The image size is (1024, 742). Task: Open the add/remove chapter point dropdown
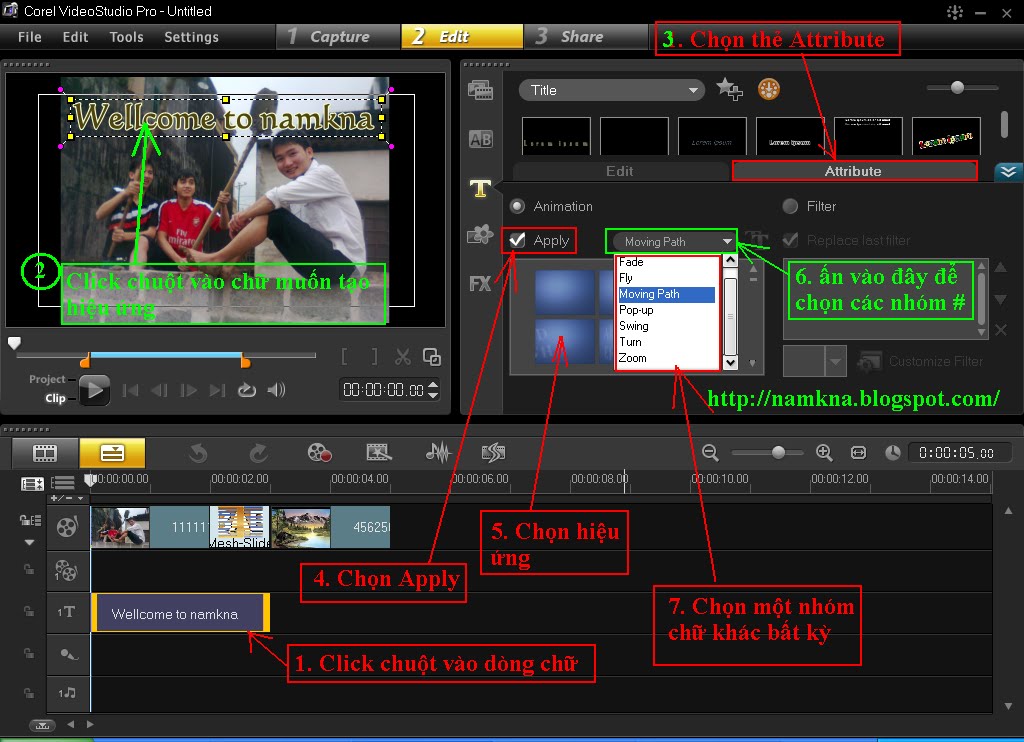click(x=67, y=498)
